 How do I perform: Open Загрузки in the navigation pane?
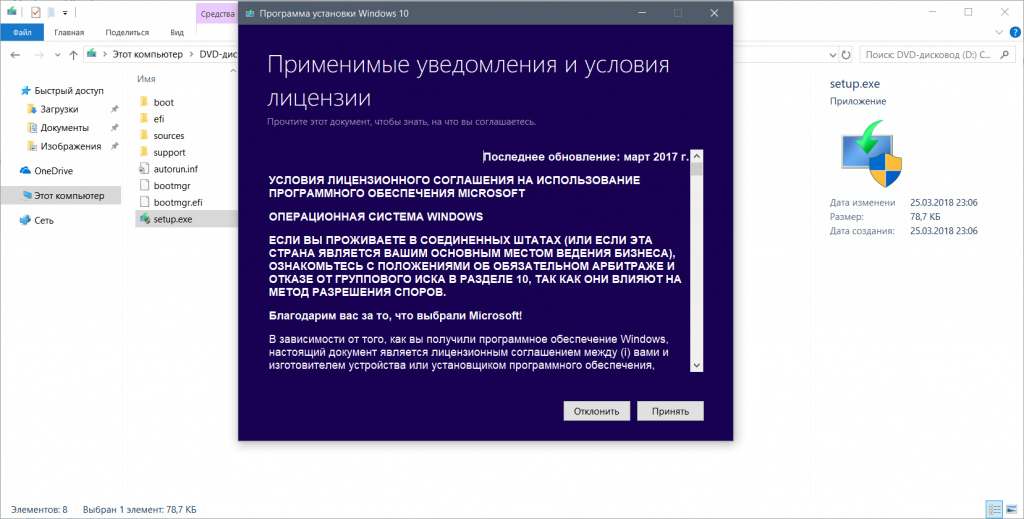click(59, 109)
